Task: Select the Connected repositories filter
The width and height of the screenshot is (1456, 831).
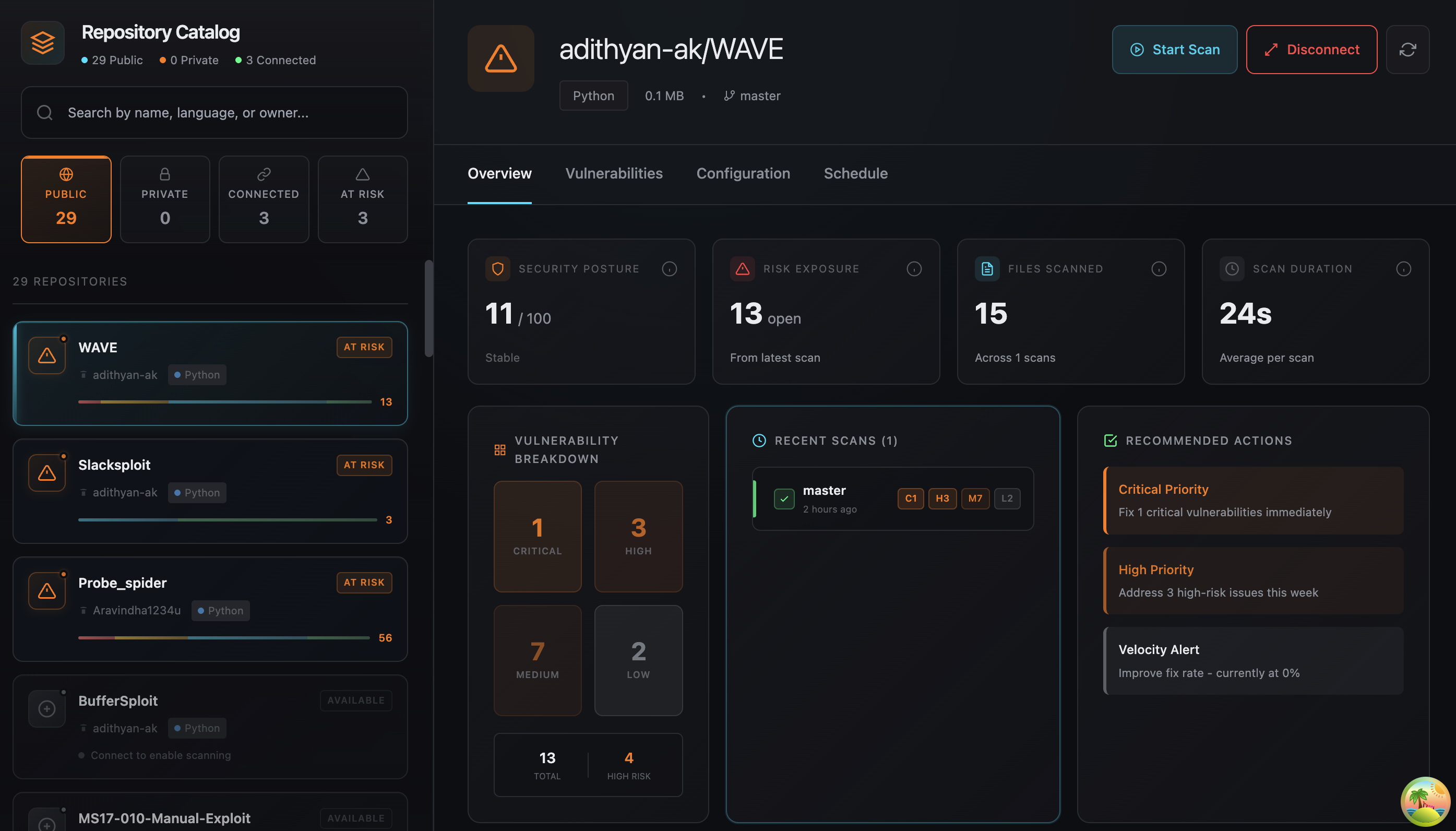Action: point(264,199)
